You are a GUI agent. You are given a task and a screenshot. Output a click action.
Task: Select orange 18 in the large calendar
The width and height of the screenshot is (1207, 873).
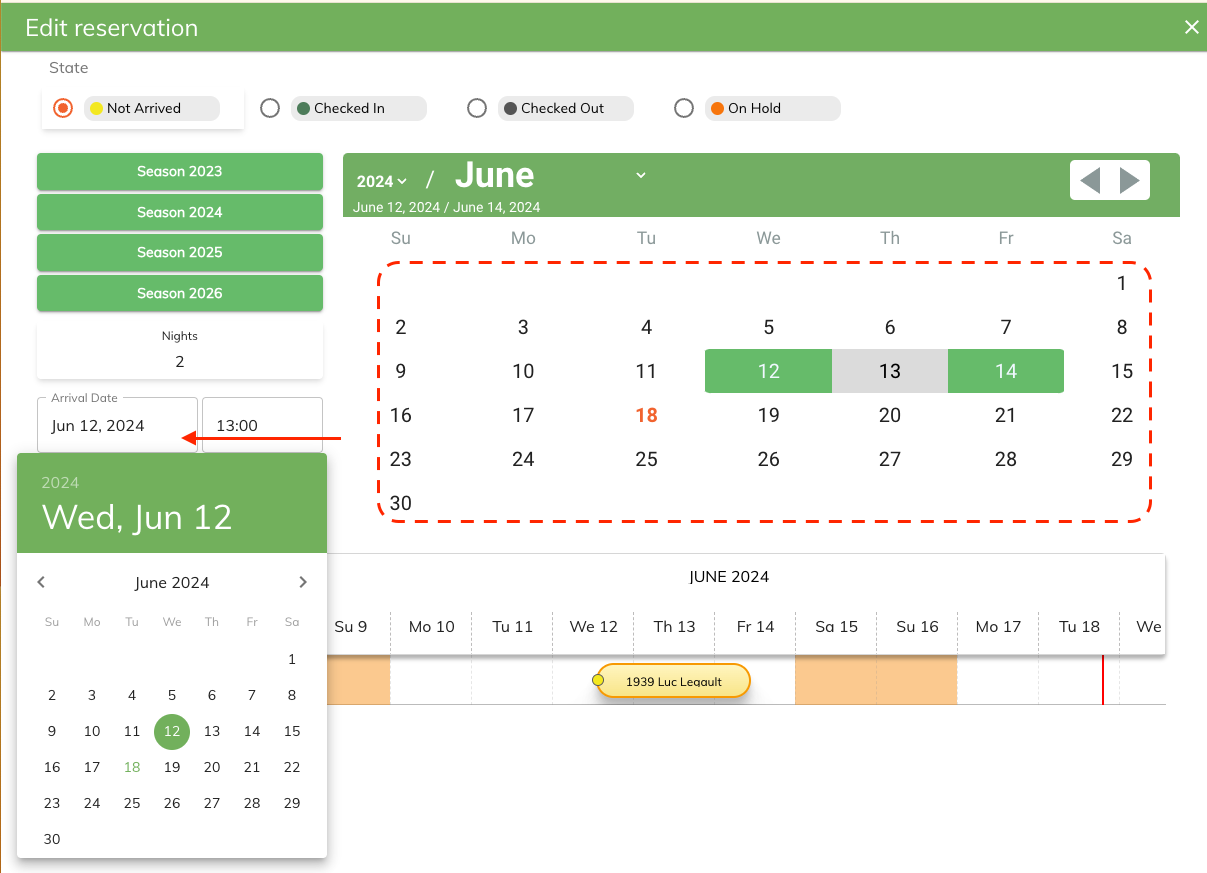coord(647,415)
